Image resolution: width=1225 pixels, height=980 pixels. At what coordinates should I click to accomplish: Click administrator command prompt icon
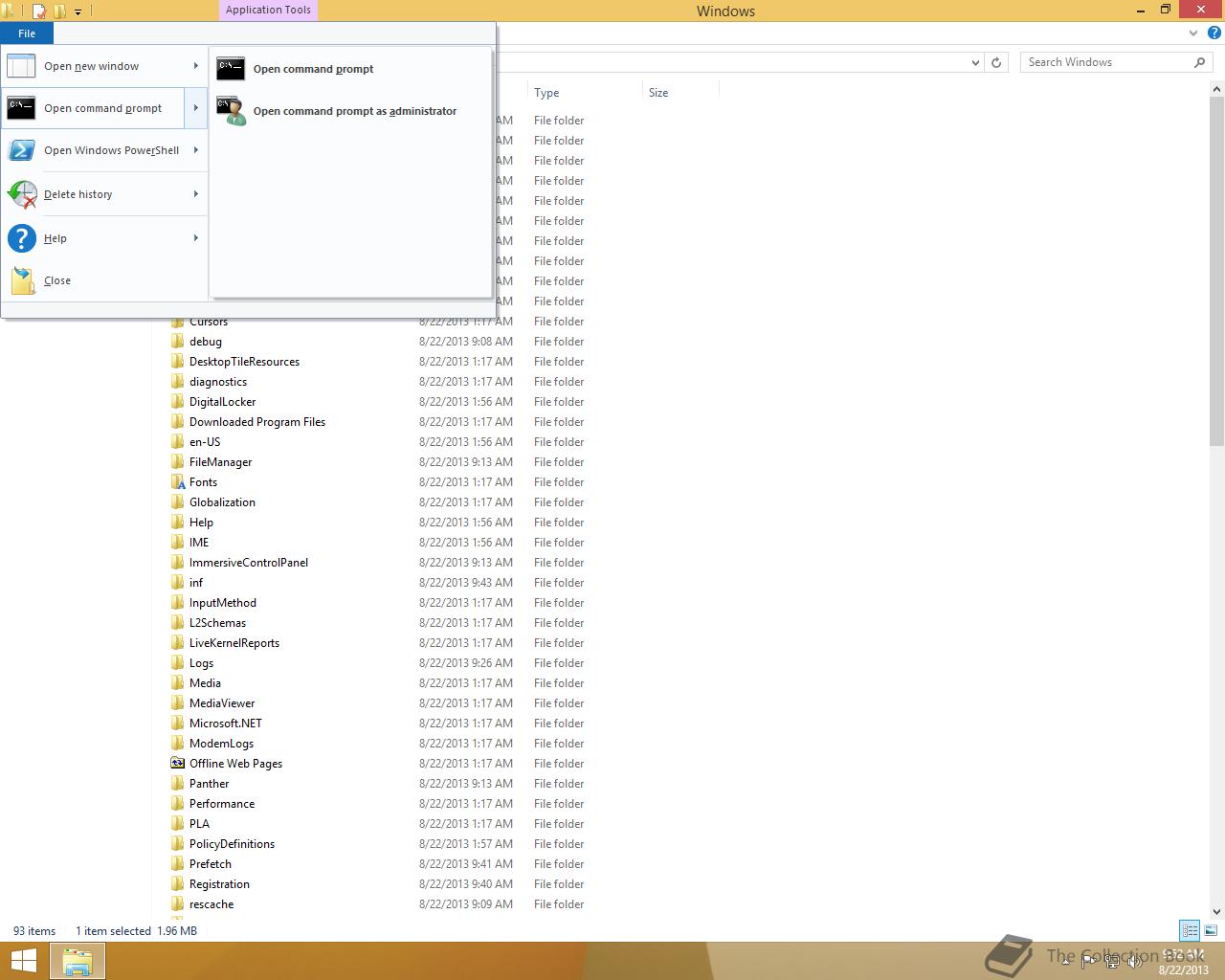(231, 111)
